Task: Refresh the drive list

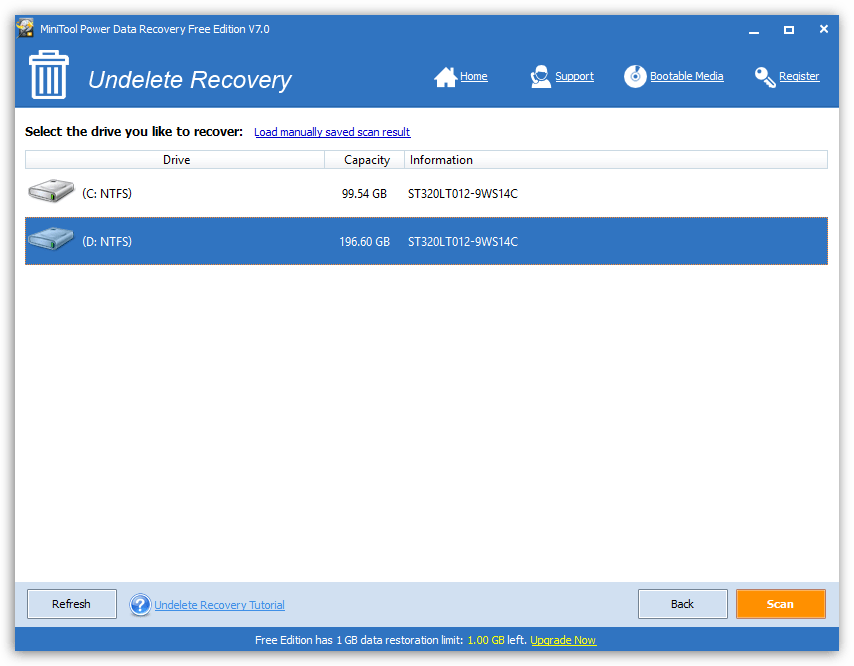Action: pos(71,604)
